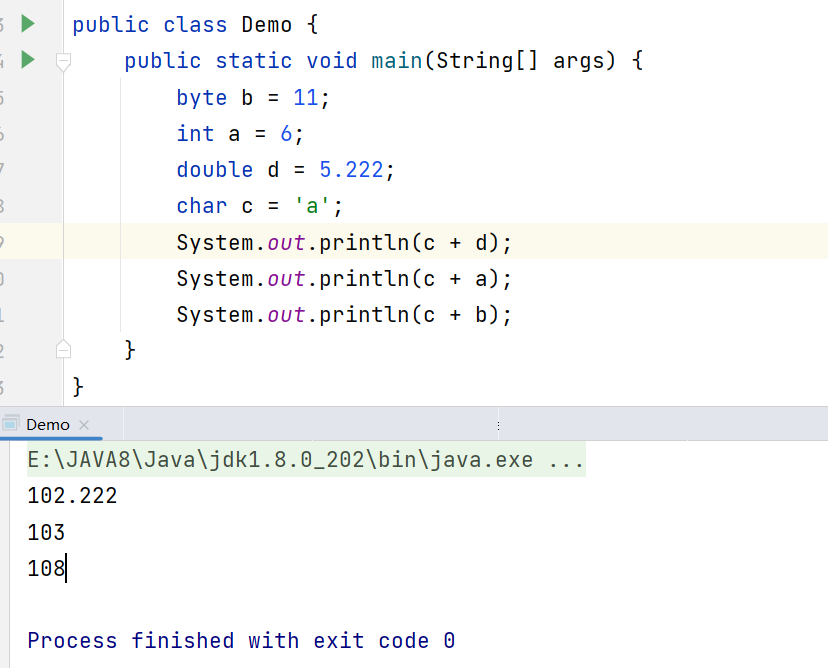Click the console output 102.222

tap(72, 496)
